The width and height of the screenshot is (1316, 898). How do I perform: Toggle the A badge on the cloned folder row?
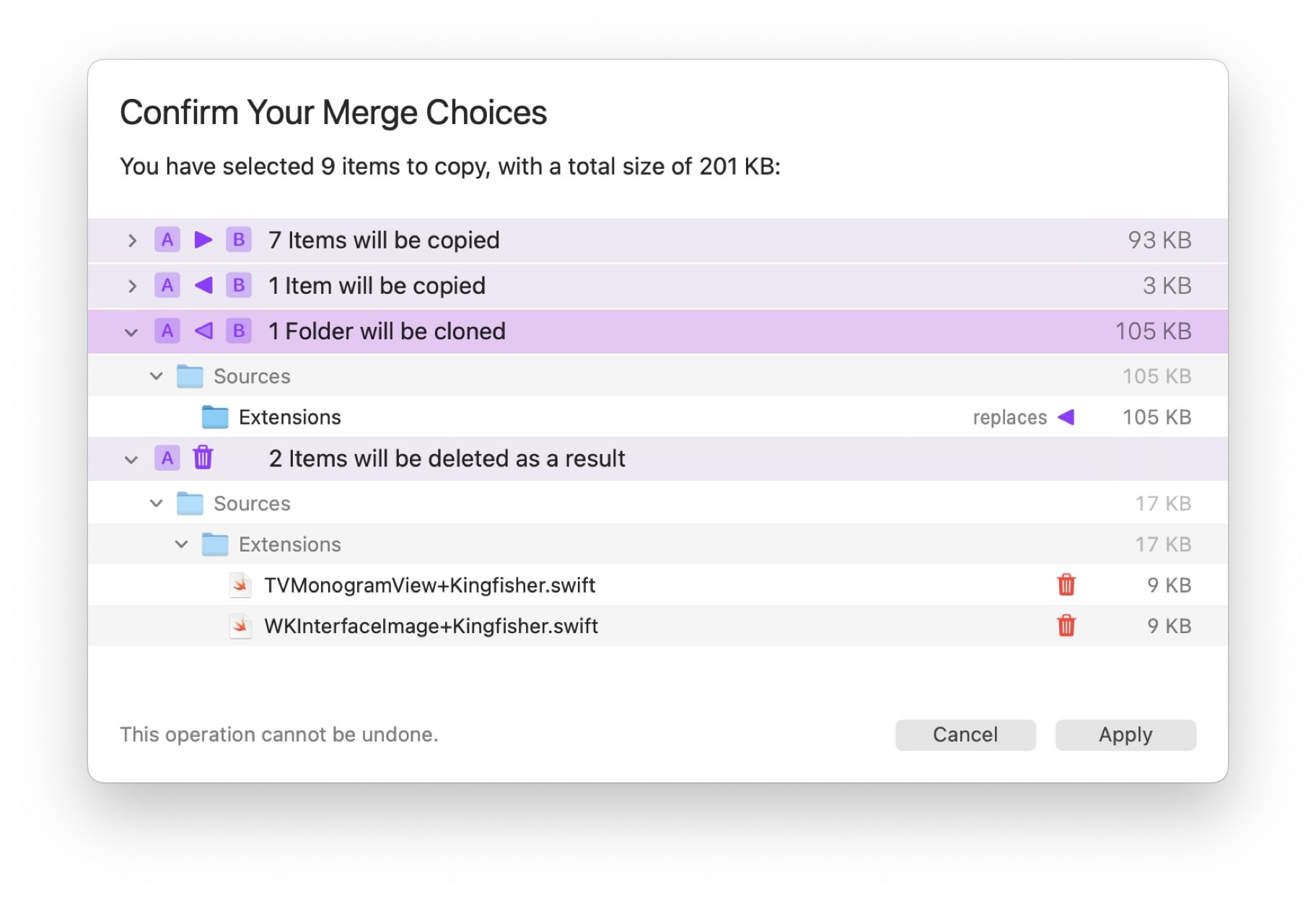coord(167,331)
